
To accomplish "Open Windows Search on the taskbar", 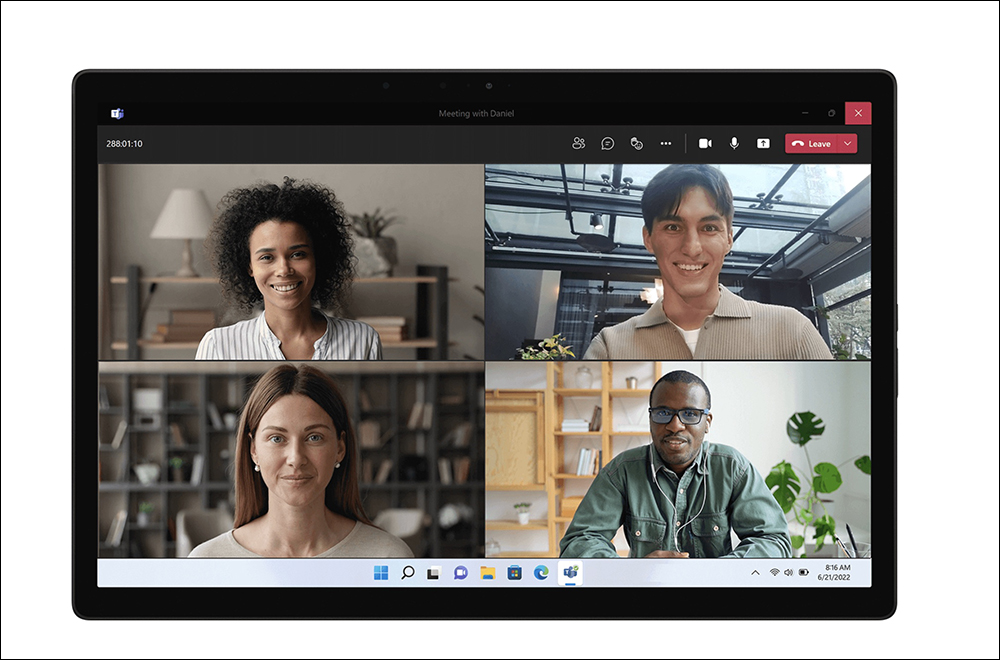I will [x=407, y=573].
